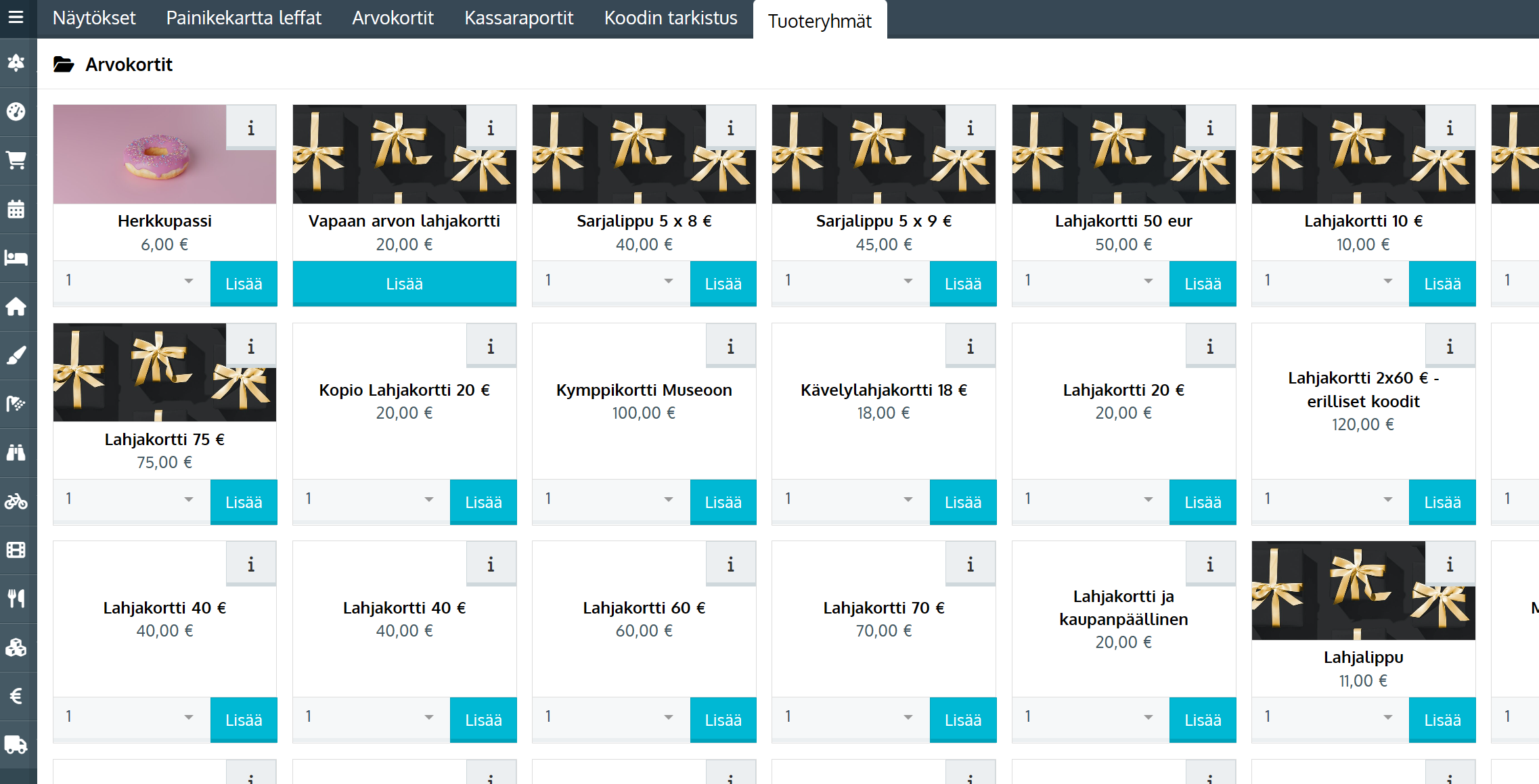Click the bed accommodation sidebar icon
This screenshot has height=784, width=1539.
tap(16, 258)
